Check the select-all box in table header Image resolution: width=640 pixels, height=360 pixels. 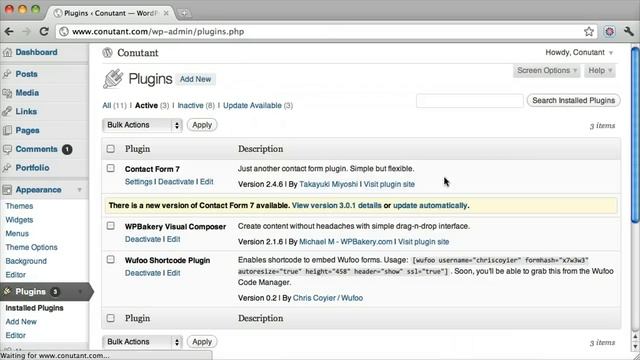[x=111, y=149]
